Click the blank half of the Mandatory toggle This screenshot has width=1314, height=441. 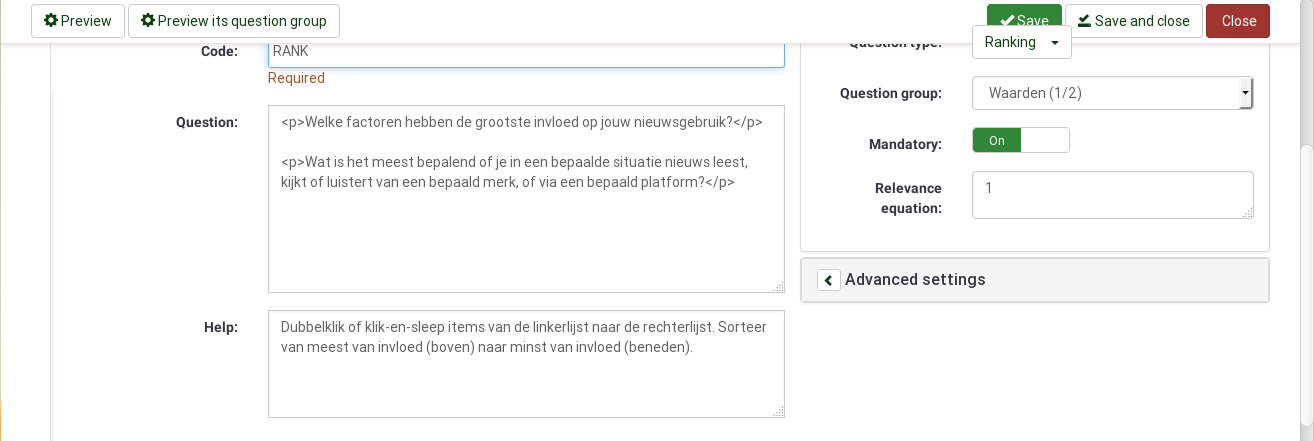1045,141
